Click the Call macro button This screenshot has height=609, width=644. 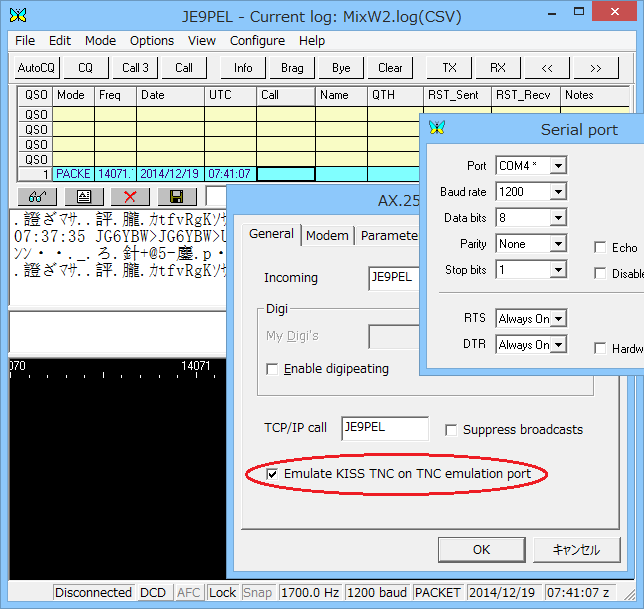[x=184, y=68]
